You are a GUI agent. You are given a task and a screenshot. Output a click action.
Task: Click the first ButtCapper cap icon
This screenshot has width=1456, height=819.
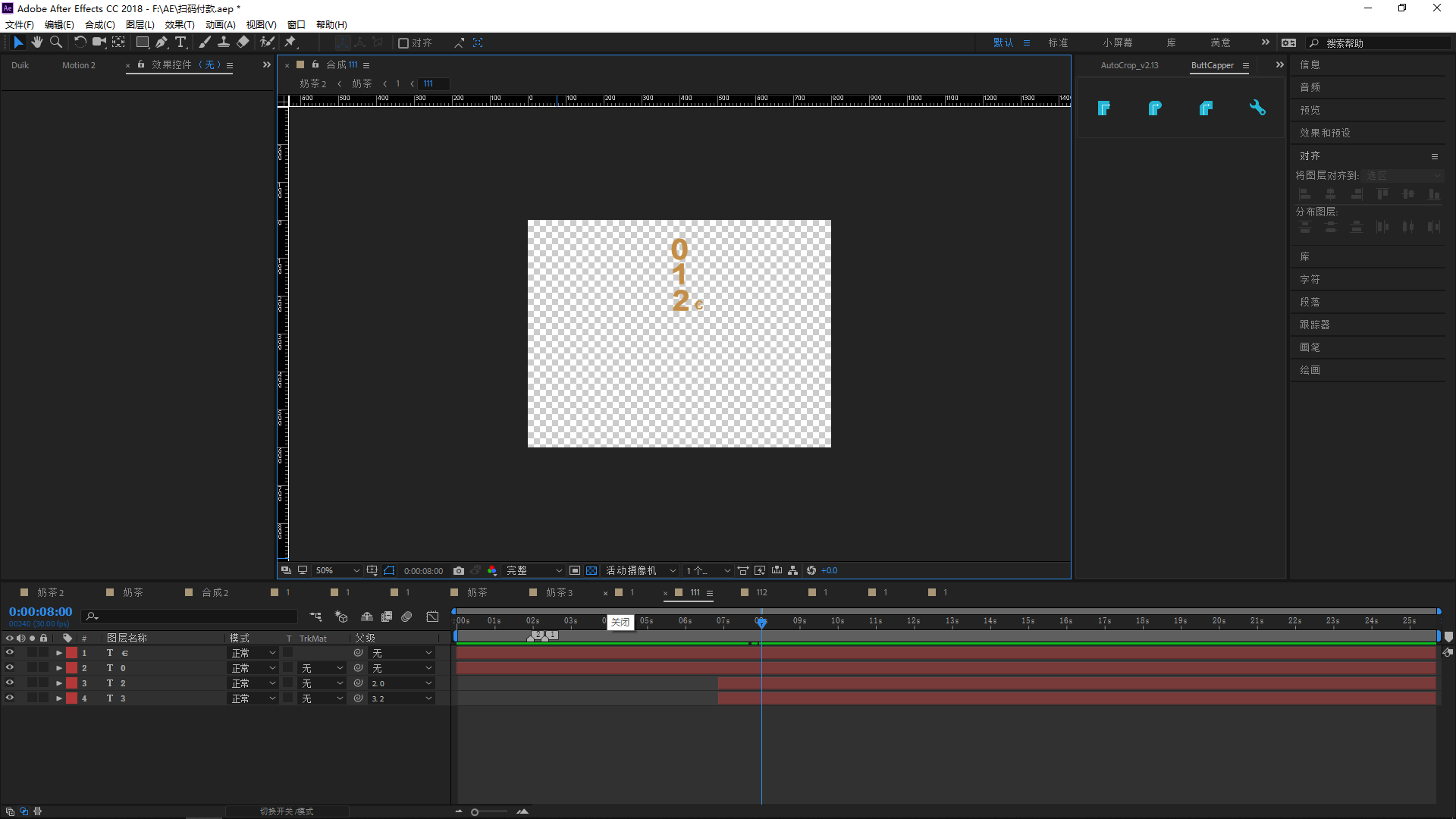coord(1103,108)
